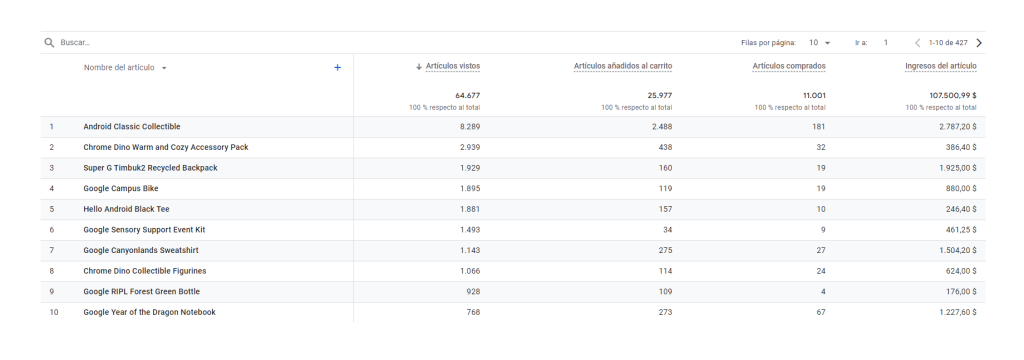1024x360 pixels.
Task: Add a dimension with the blue plus icon
Action: (x=338, y=67)
